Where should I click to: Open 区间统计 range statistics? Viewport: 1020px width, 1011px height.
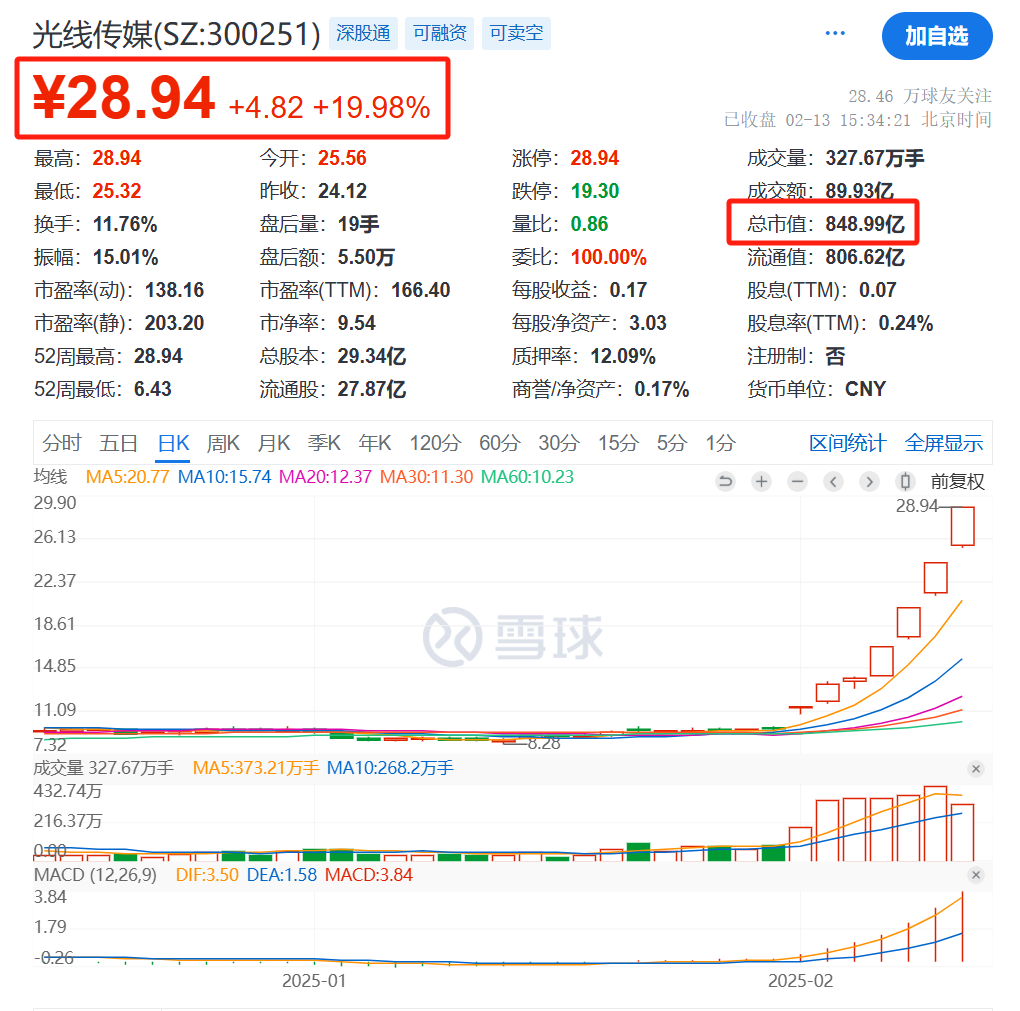(x=848, y=443)
